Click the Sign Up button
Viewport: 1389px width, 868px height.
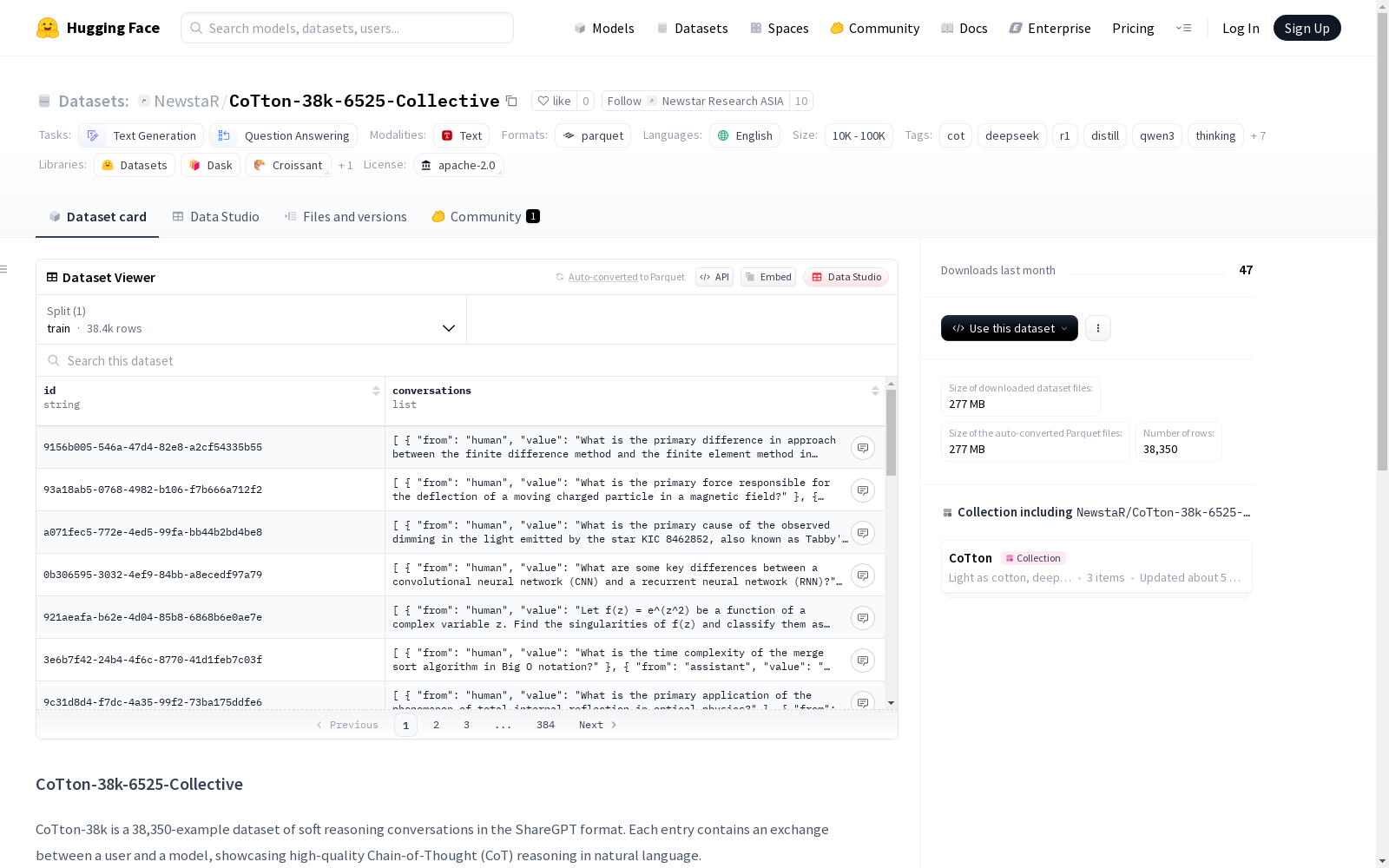coord(1307,28)
